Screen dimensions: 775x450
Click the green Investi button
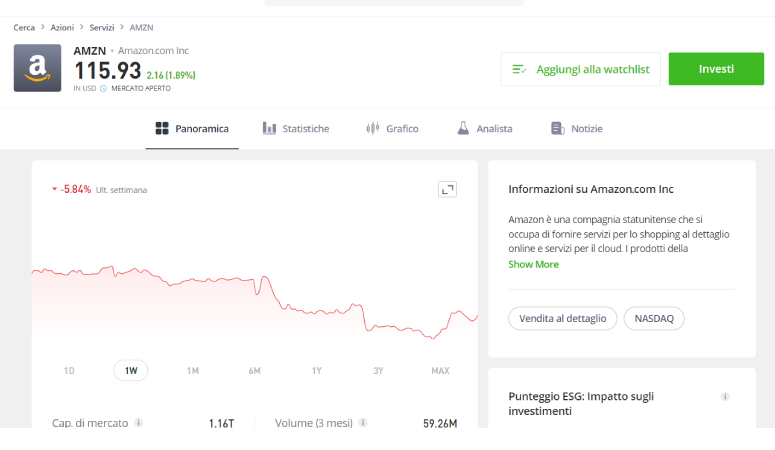coord(716,69)
